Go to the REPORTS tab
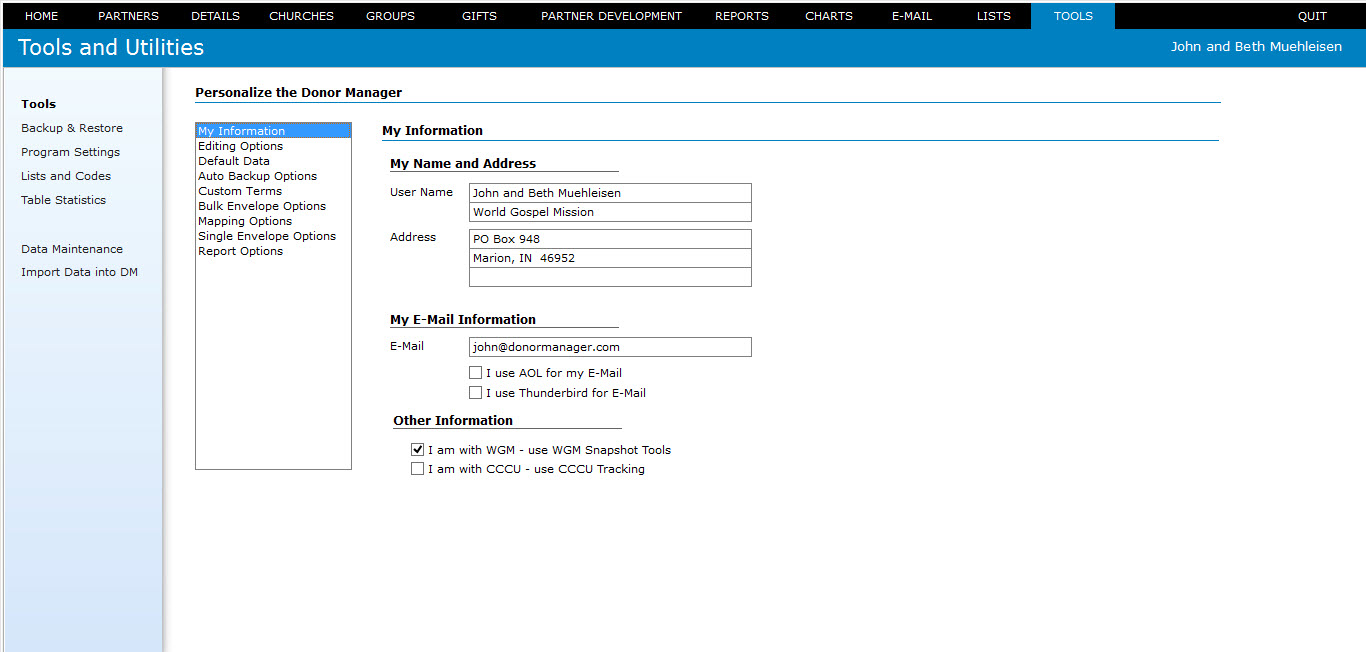This screenshot has height=652, width=1366. point(742,16)
